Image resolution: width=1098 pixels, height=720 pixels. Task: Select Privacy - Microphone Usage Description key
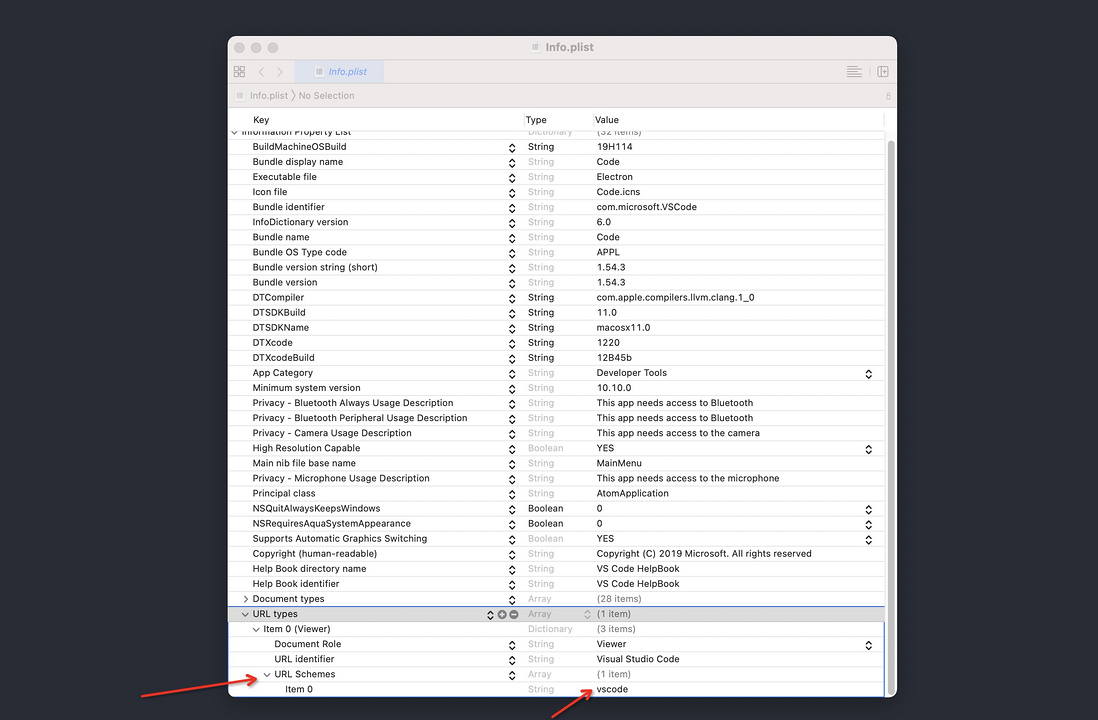(341, 478)
